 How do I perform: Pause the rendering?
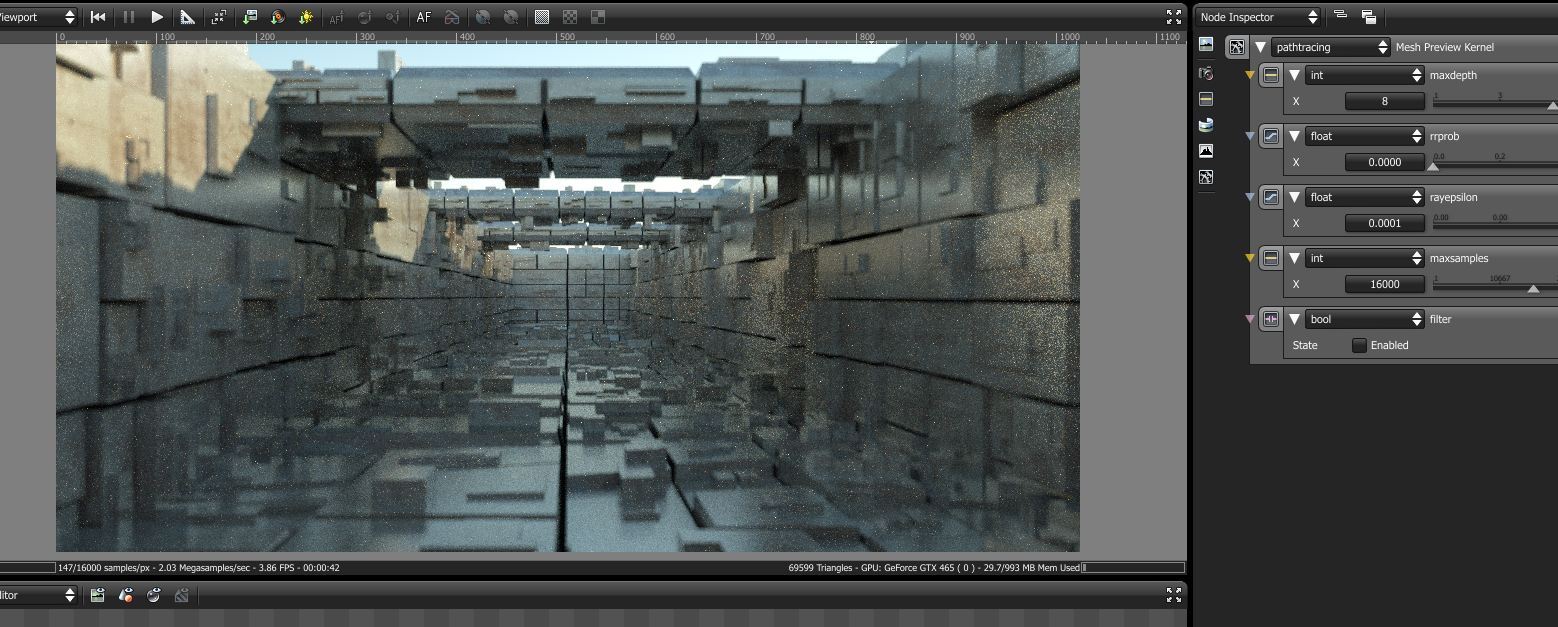point(128,17)
